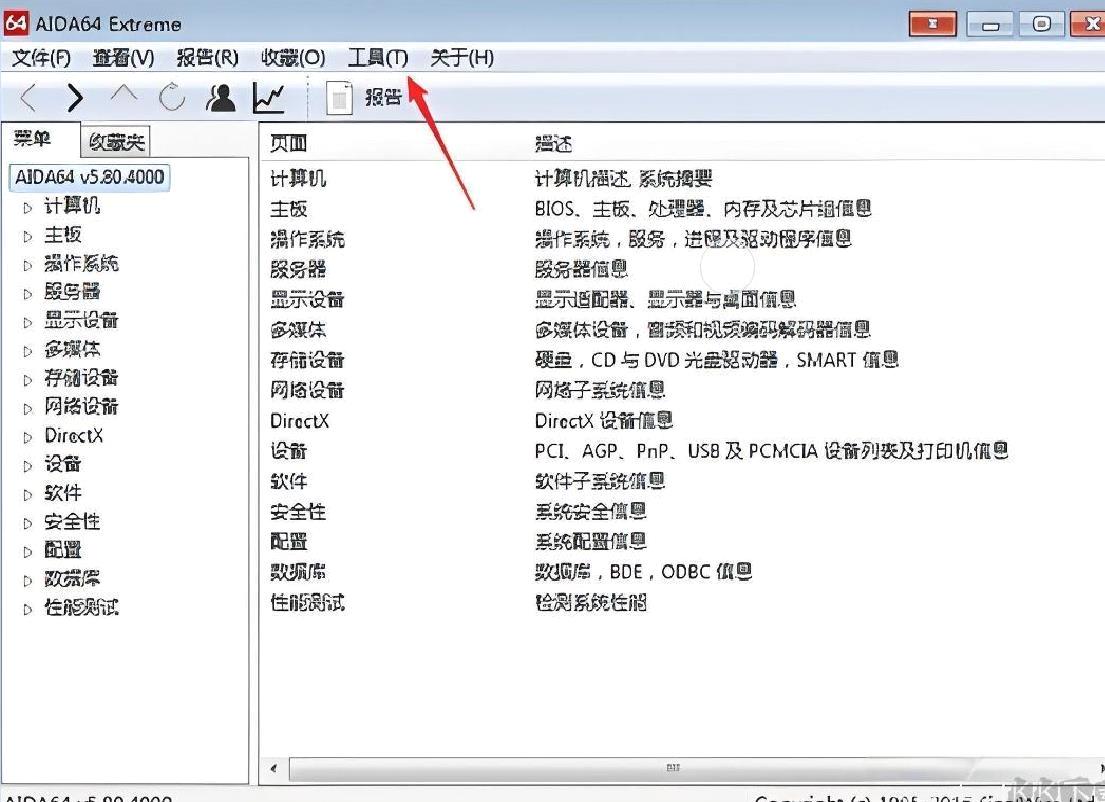This screenshot has height=802, width=1105.
Task: Select the 计算机 row in the page list
Action: coord(298,178)
